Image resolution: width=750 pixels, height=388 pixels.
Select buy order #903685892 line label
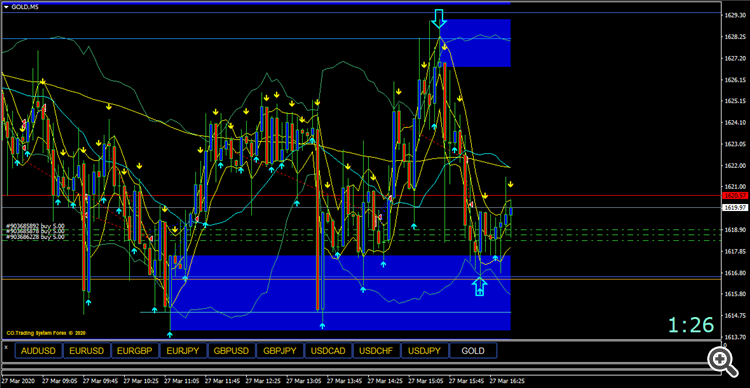point(35,226)
